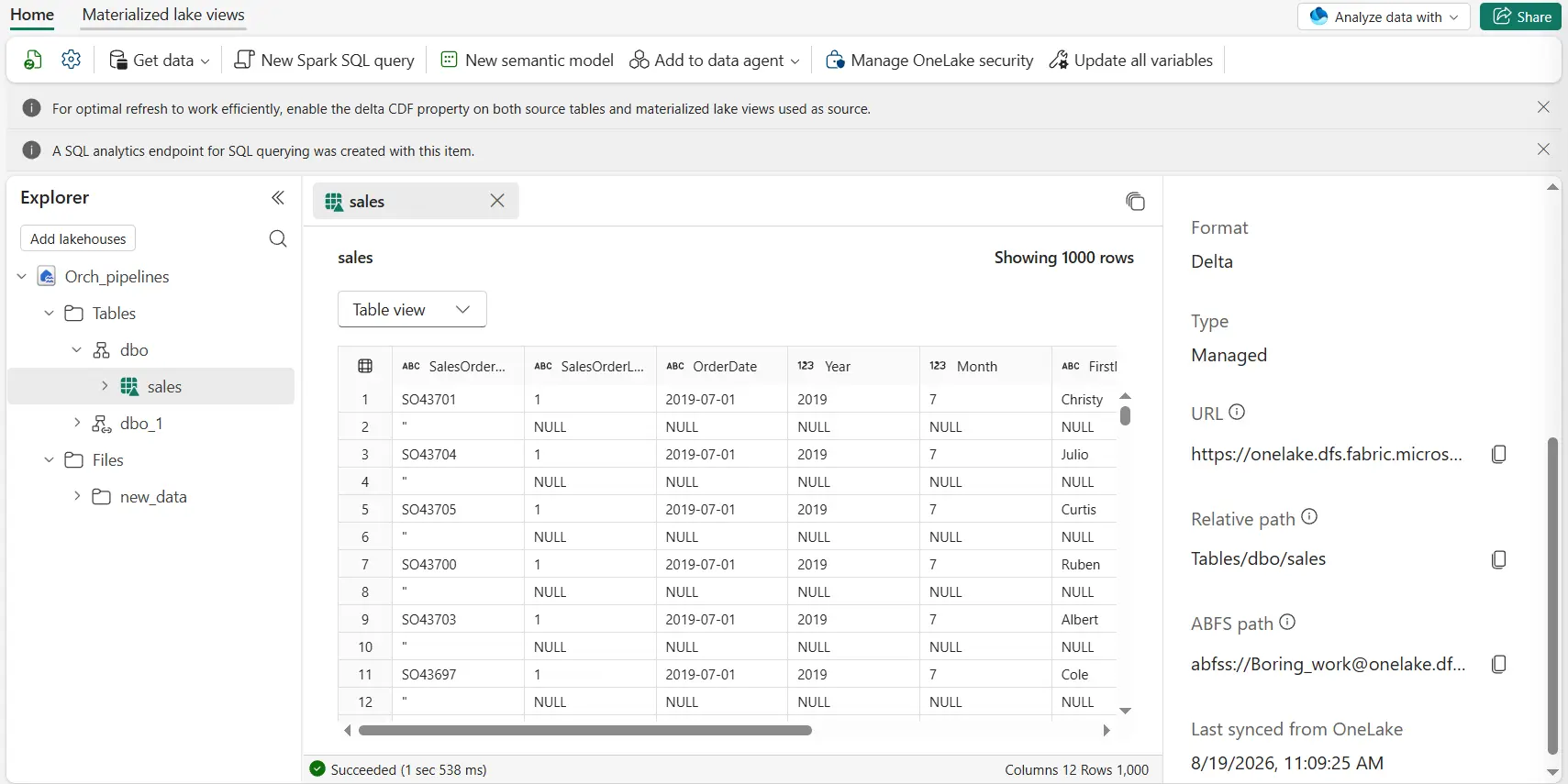Screen dimensions: 1568x784
Task: Select row number 7
Action: pyautogui.click(x=365, y=564)
